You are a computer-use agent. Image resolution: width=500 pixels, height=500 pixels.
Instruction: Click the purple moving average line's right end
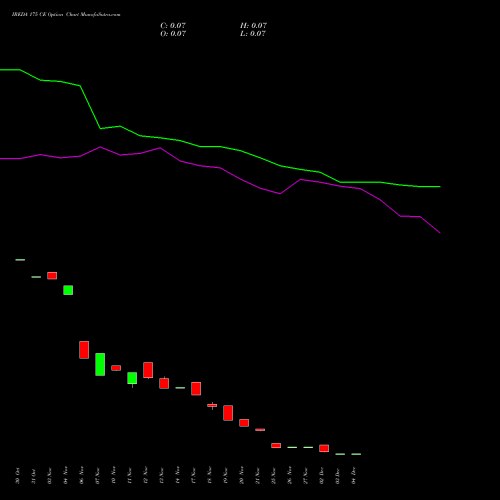tap(439, 232)
